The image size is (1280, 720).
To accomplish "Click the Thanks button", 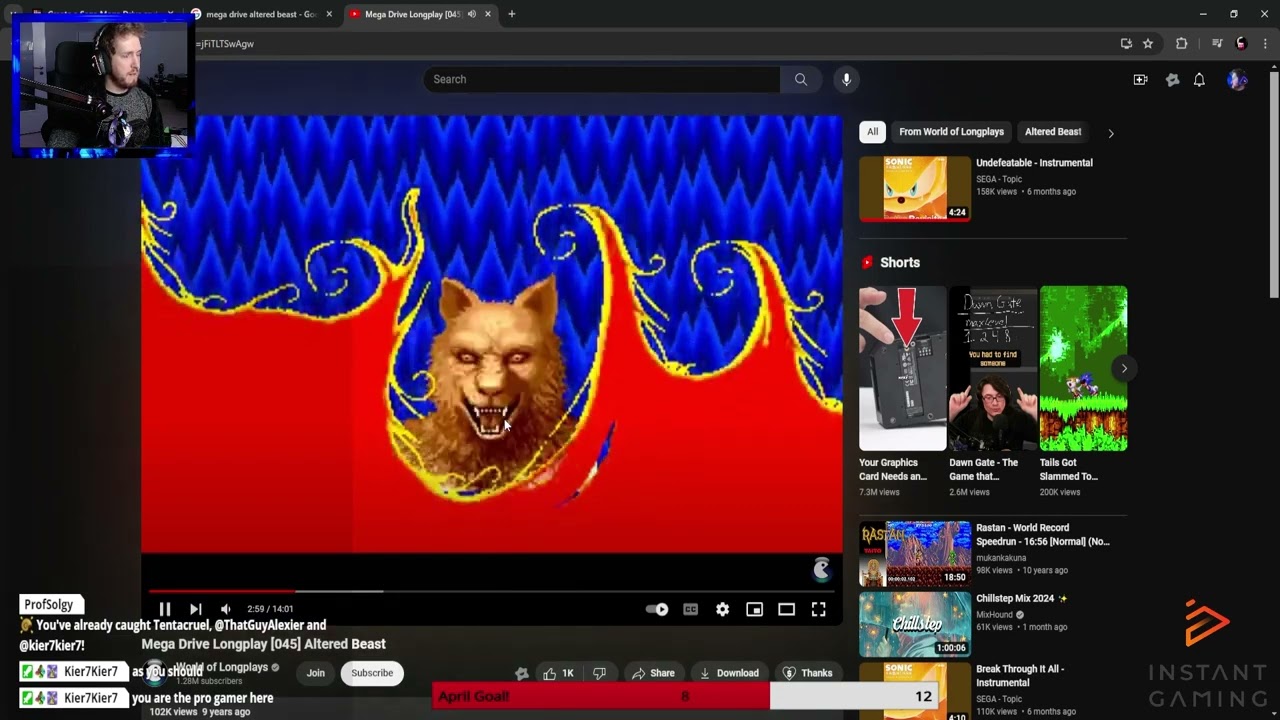I will 807,673.
